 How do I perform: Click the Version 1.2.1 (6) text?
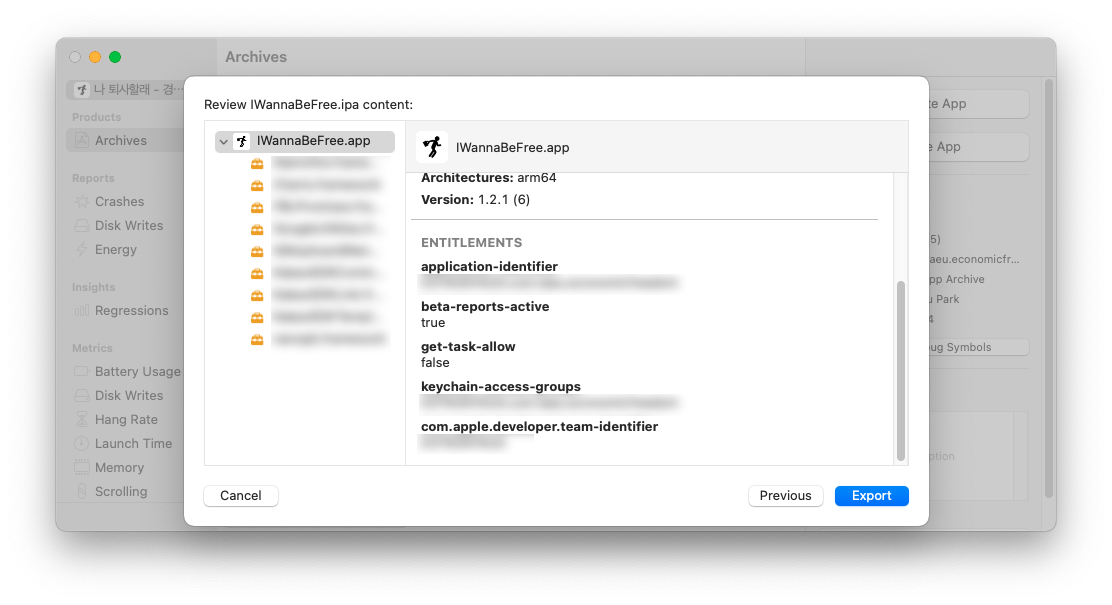pyautogui.click(x=475, y=199)
